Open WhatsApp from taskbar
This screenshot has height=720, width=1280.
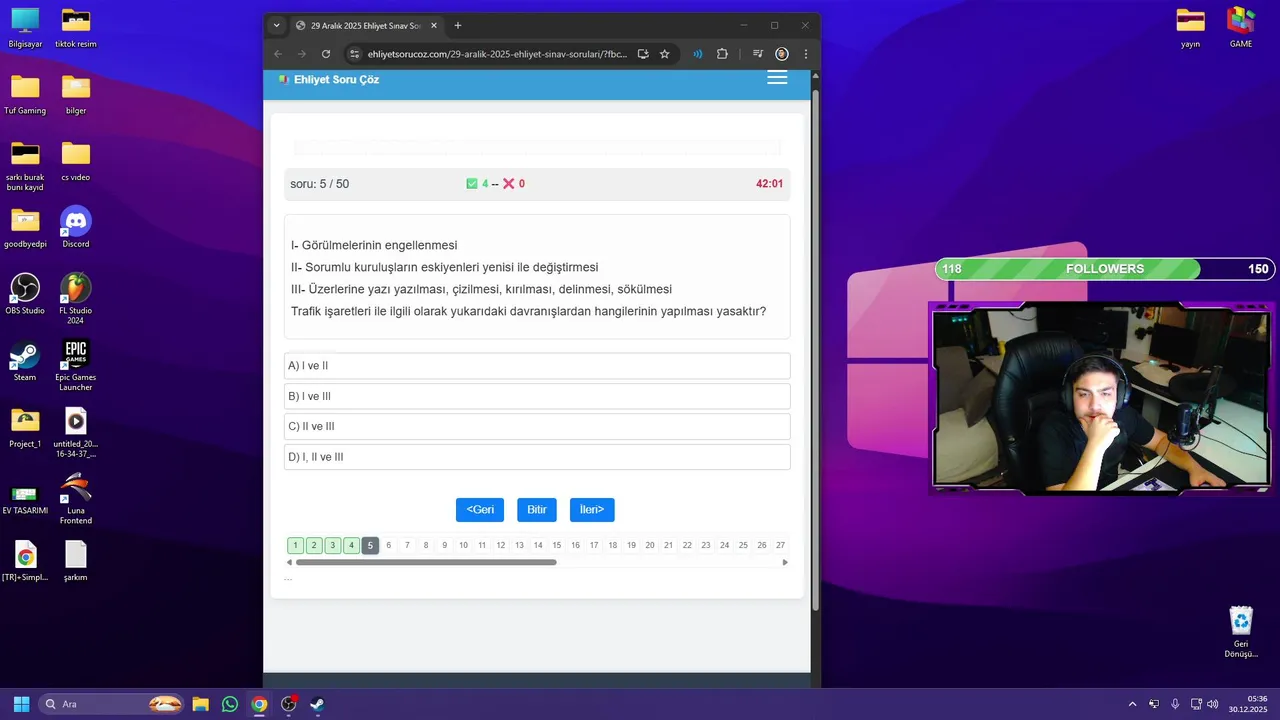[230, 704]
